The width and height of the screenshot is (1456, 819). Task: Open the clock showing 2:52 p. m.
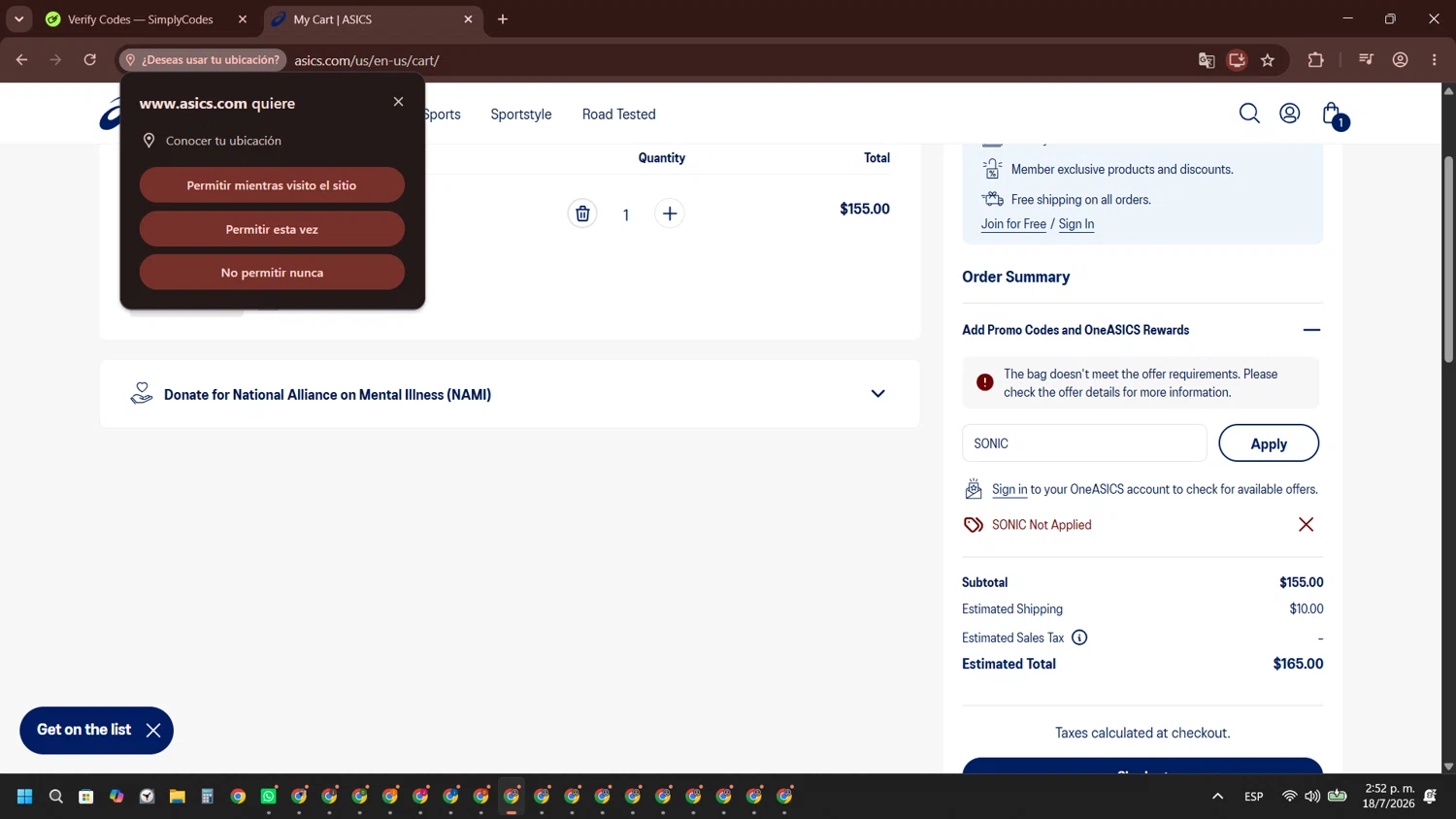[1389, 796]
